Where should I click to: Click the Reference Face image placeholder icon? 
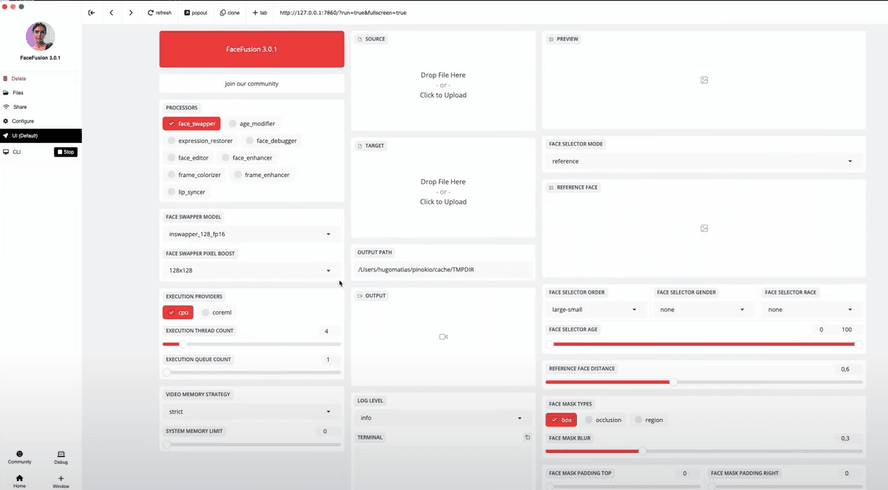pos(704,228)
